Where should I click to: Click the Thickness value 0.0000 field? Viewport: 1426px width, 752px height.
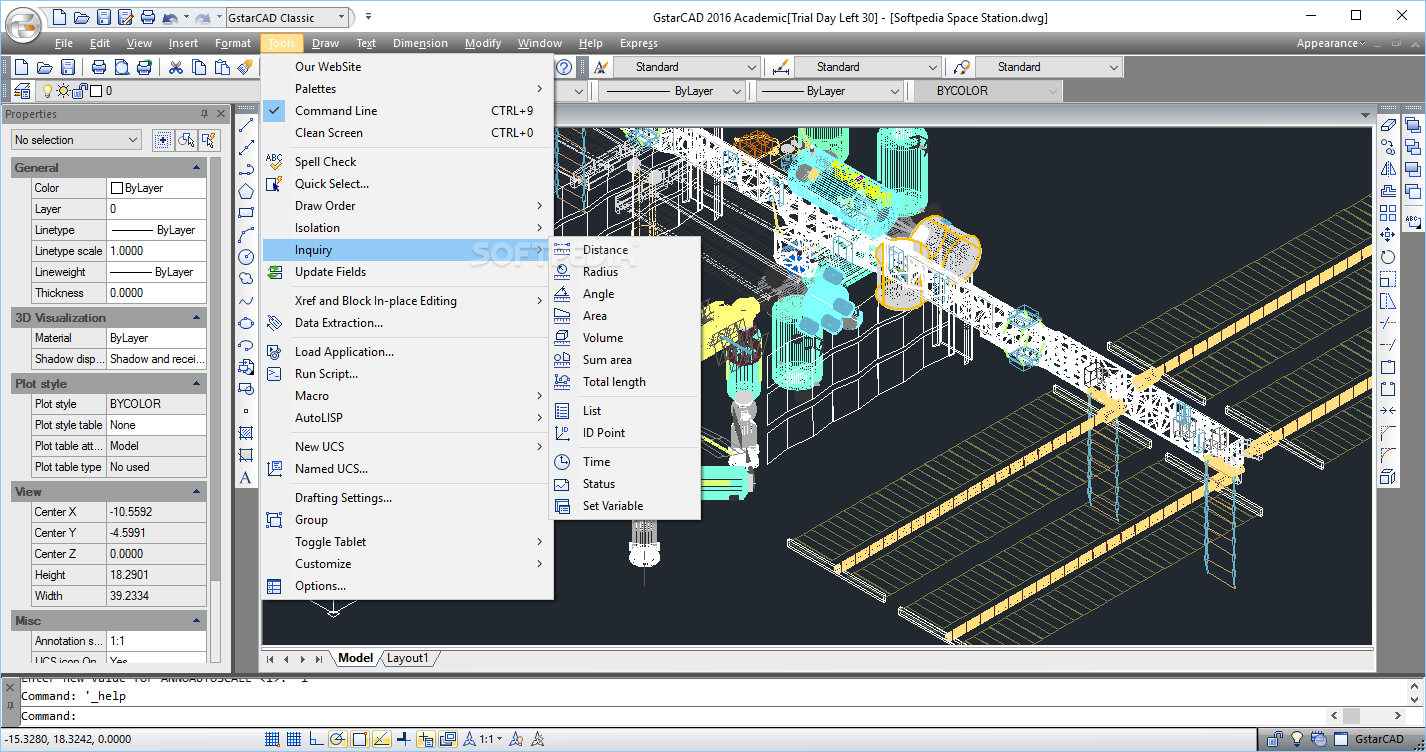coord(157,293)
